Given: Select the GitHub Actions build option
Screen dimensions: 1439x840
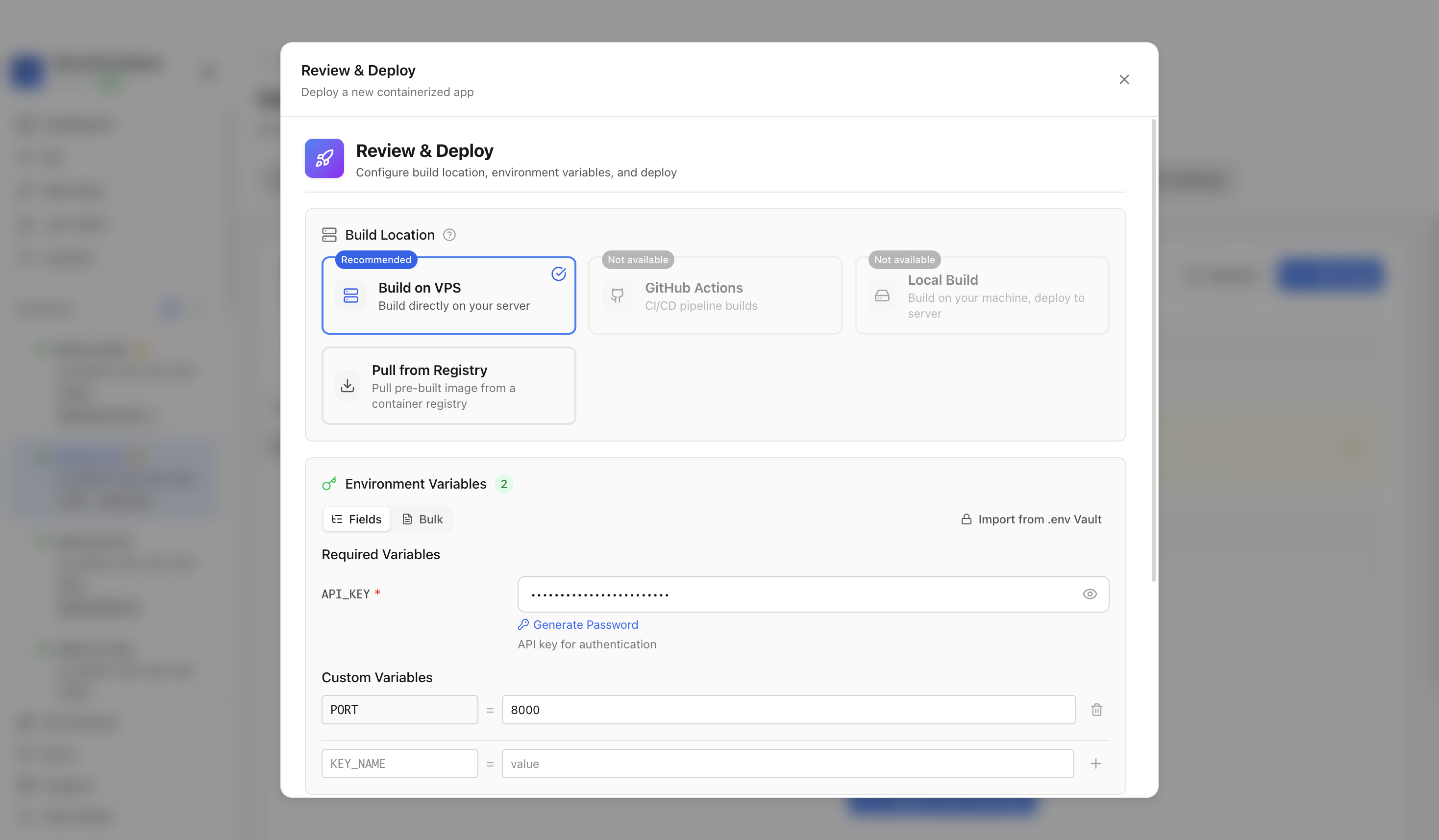Looking at the screenshot, I should pyautogui.click(x=715, y=295).
